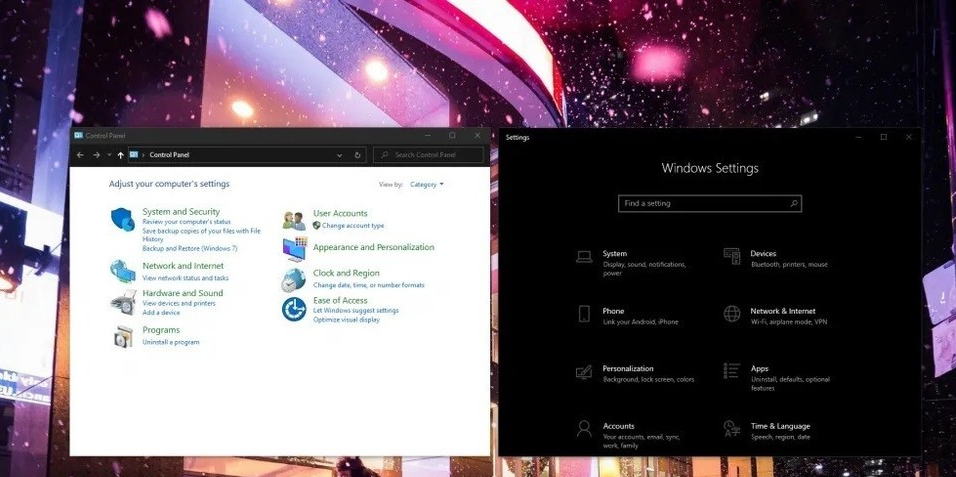Click the Find a setting search box
Screen dimensions: 956x477
[710, 204]
